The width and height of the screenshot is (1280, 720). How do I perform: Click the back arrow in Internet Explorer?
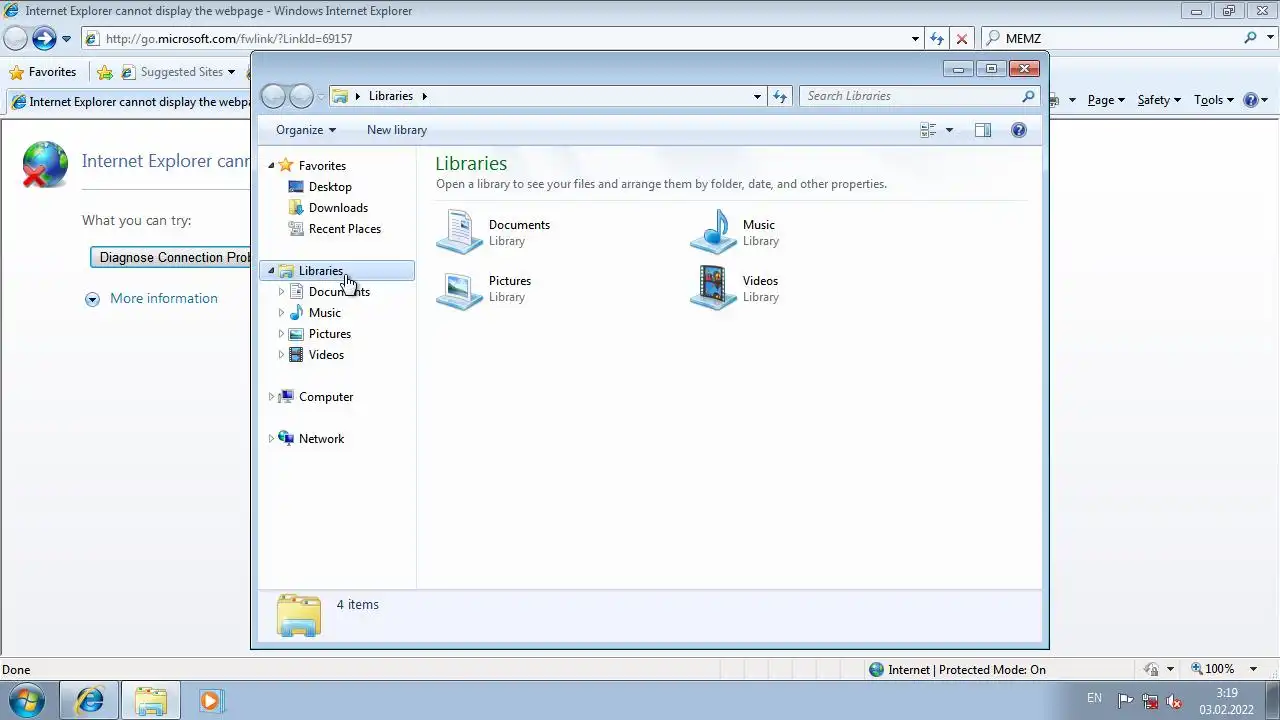(15, 38)
